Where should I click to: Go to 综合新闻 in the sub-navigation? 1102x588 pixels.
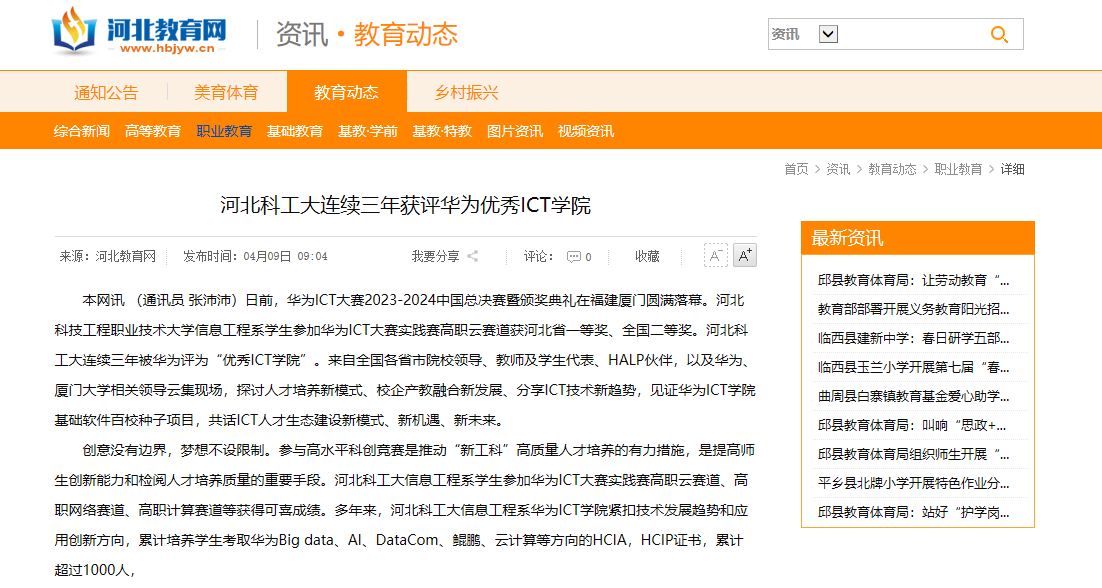[82, 131]
